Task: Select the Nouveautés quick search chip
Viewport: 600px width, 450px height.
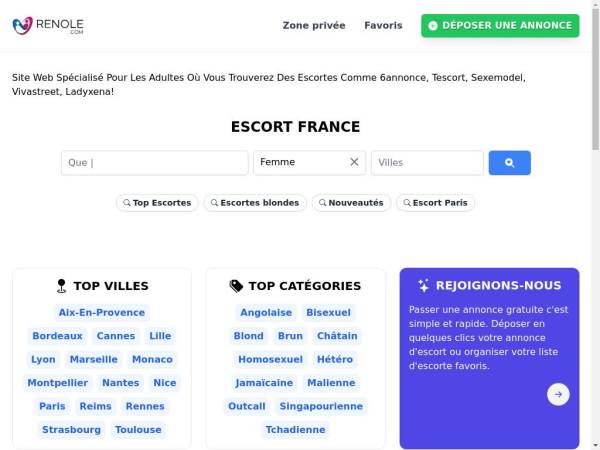Action: pyautogui.click(x=351, y=203)
